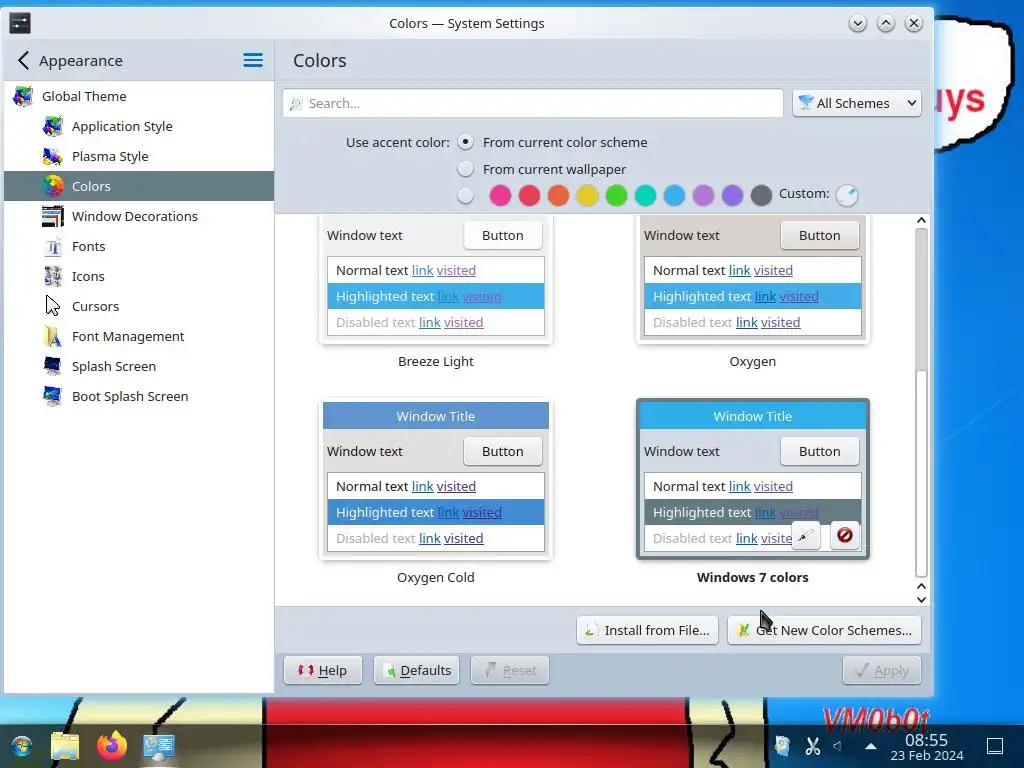Launch Firefox from the taskbar

coord(112,746)
